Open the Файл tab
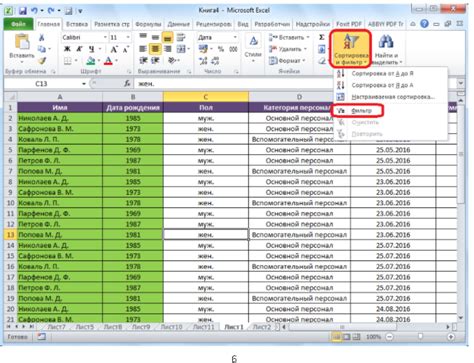The image size is (474, 363). point(18,24)
